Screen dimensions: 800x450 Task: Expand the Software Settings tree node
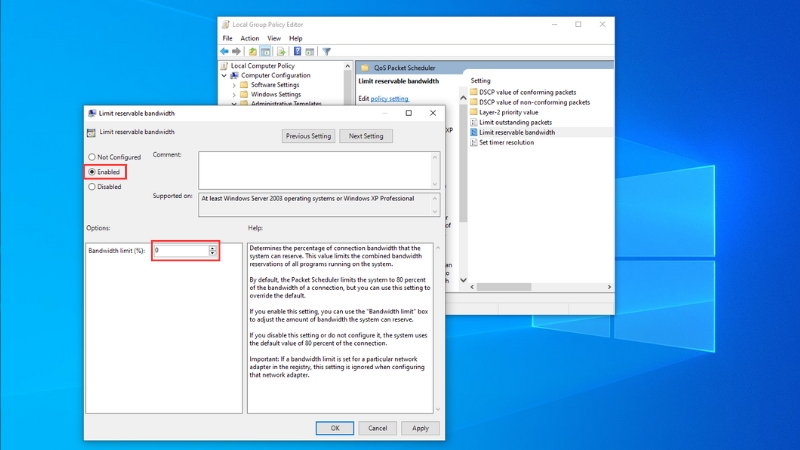point(234,85)
